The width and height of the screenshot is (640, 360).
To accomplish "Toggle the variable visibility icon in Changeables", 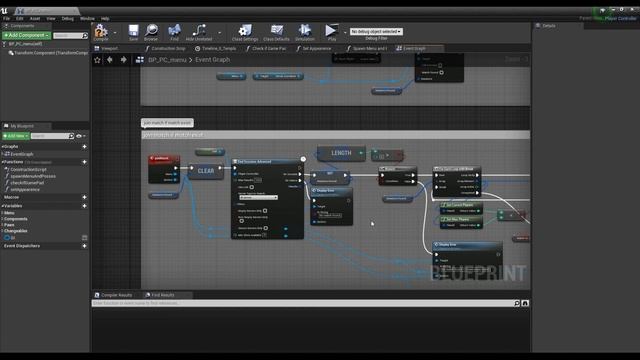I will pos(84,238).
